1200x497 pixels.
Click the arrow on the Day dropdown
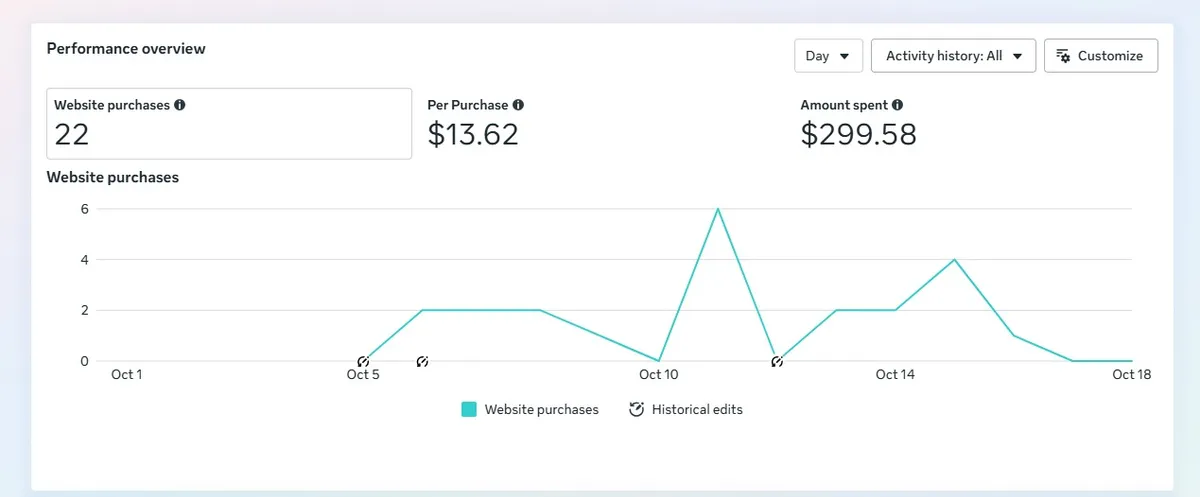click(x=845, y=57)
